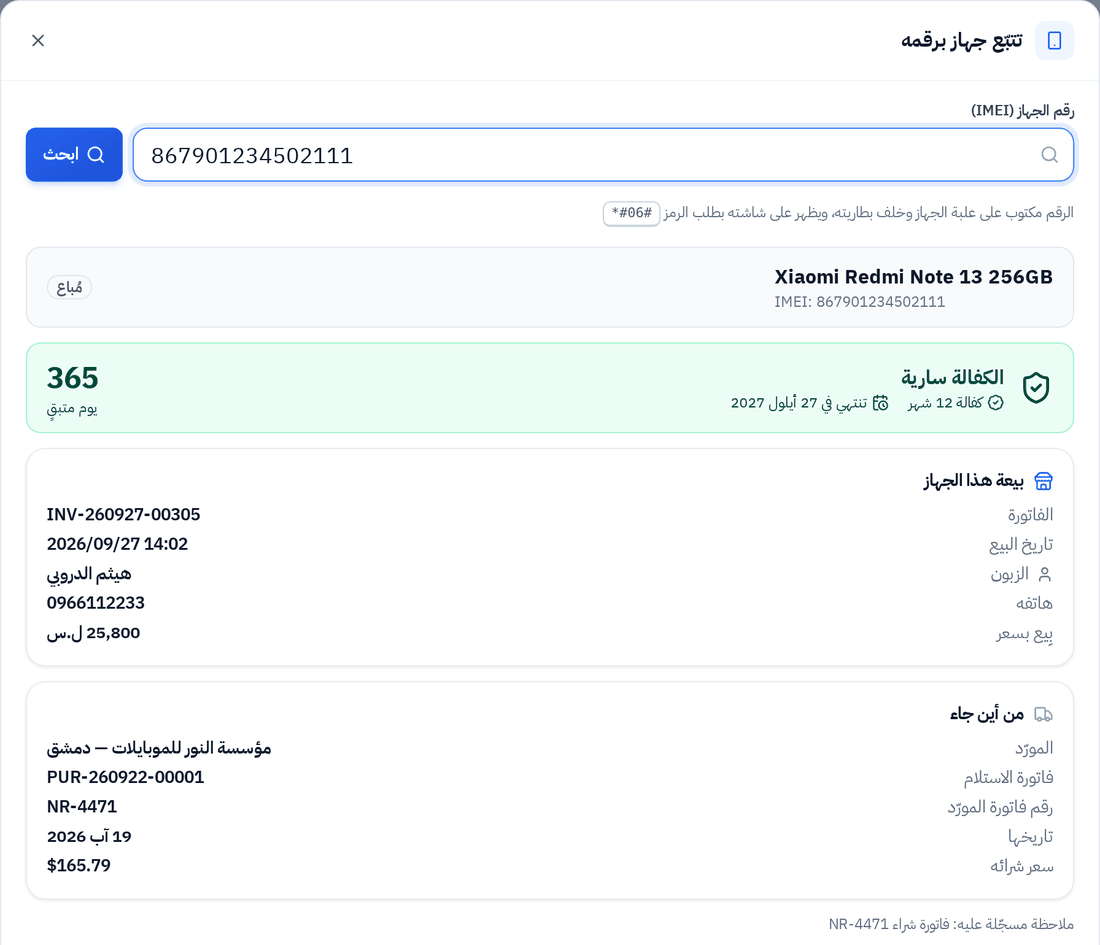Click the truck icon beside من أين جاء
The height and width of the screenshot is (945, 1100).
1043,714
